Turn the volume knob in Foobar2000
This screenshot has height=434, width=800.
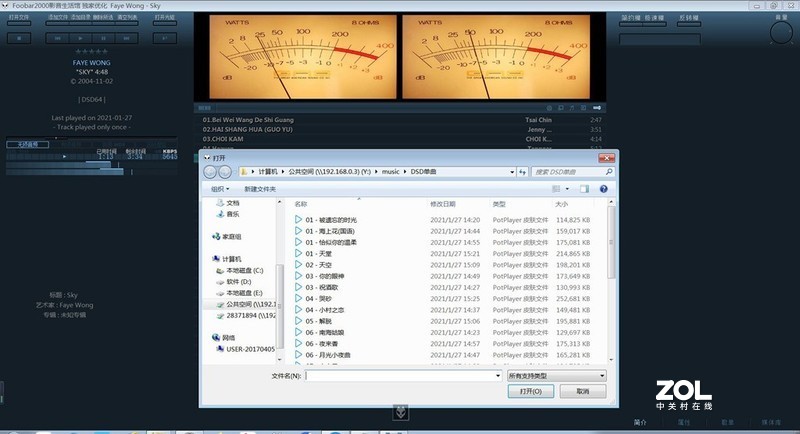(781, 33)
